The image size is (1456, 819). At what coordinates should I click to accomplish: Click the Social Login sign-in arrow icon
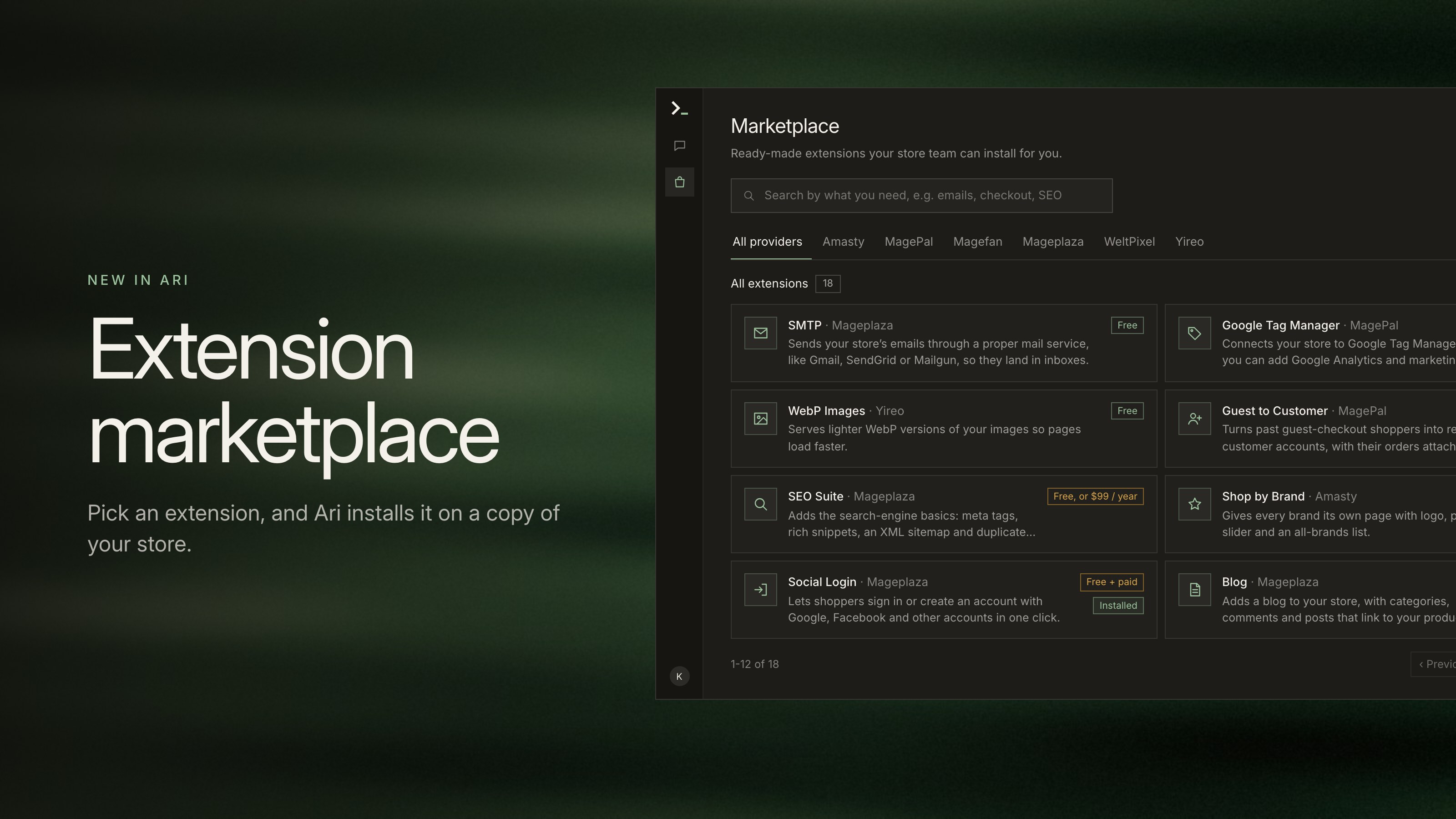pyautogui.click(x=761, y=590)
